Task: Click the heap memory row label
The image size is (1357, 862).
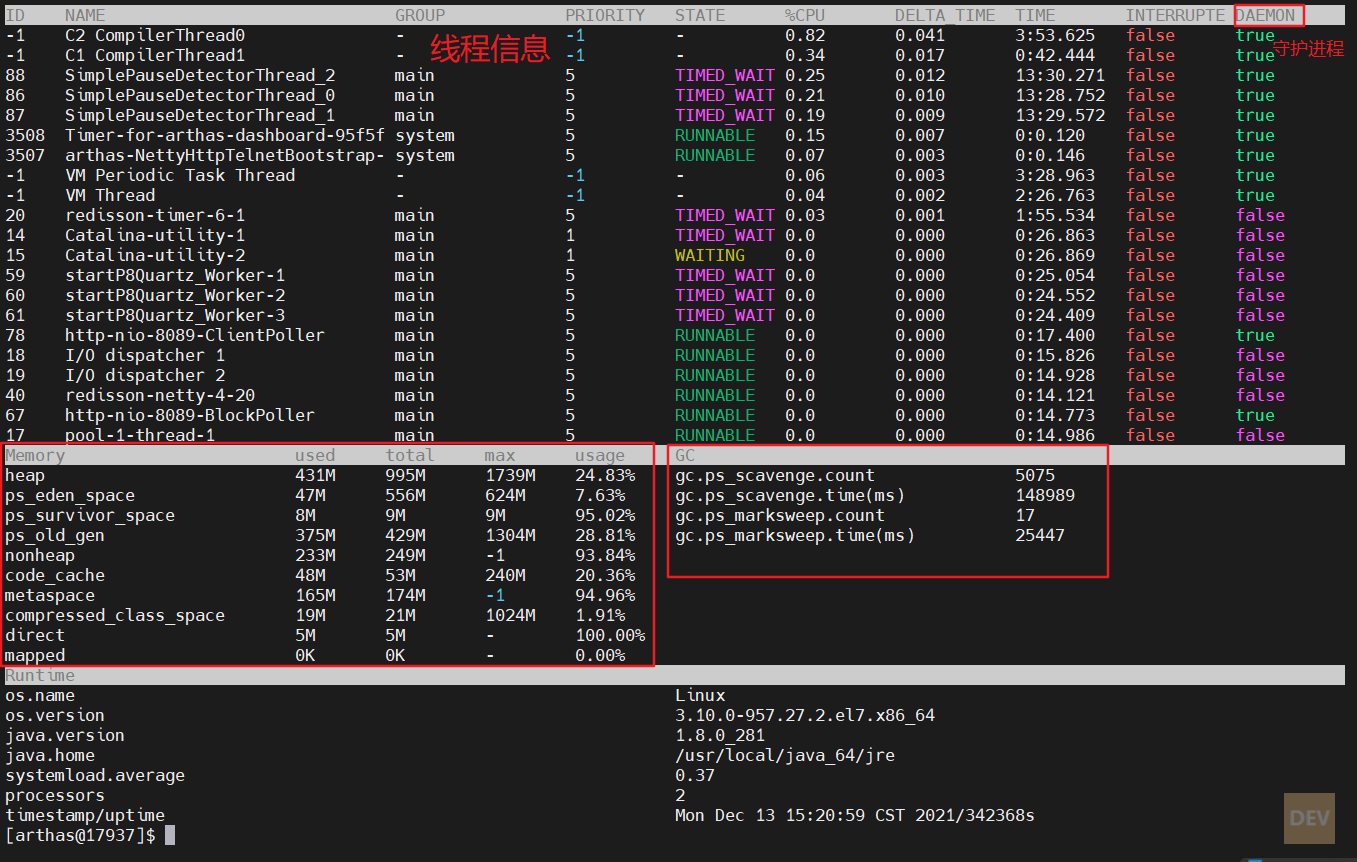Action: (x=25, y=475)
